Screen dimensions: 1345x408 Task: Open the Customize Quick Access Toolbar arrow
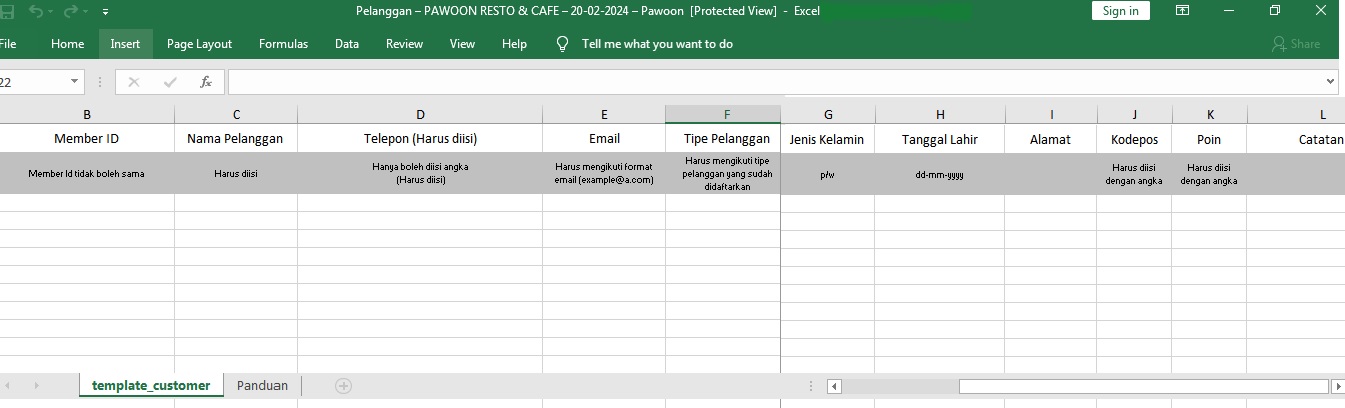click(106, 12)
